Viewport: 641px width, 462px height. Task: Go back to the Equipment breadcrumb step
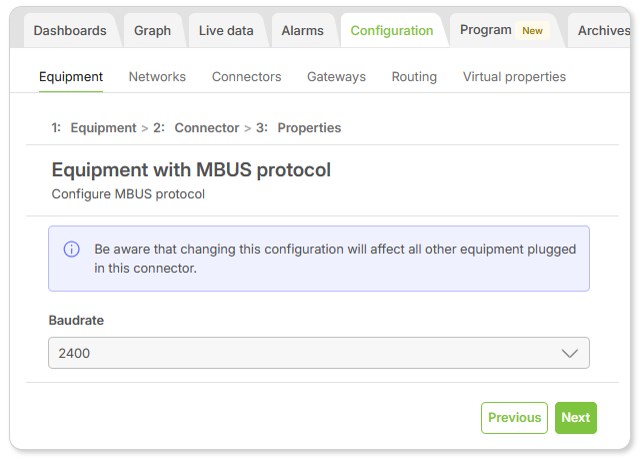click(103, 128)
